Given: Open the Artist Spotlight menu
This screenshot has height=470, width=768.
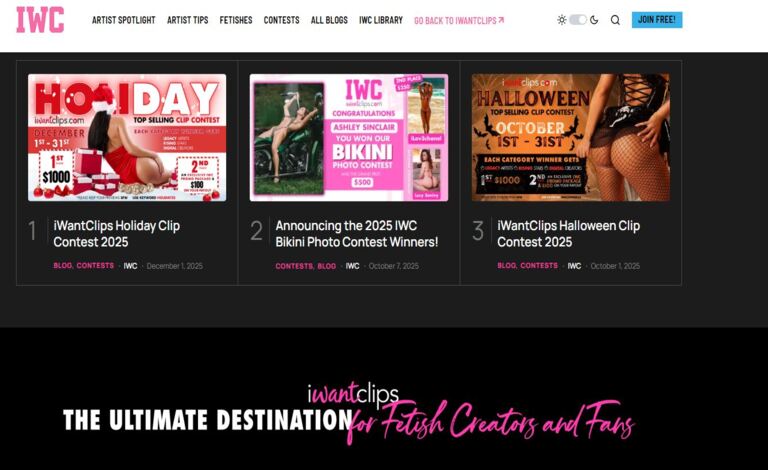Looking at the screenshot, I should 123,20.
